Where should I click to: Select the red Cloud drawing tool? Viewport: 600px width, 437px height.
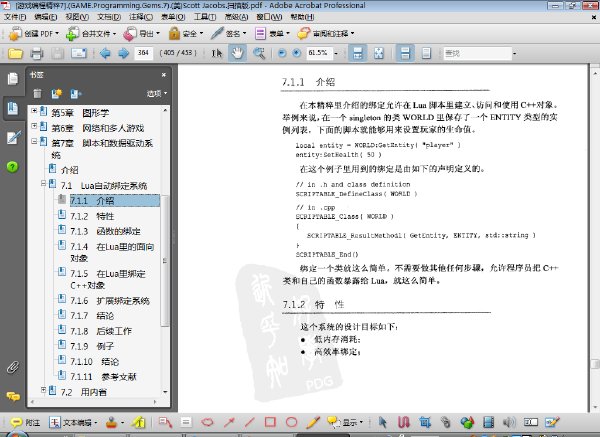coord(207,422)
